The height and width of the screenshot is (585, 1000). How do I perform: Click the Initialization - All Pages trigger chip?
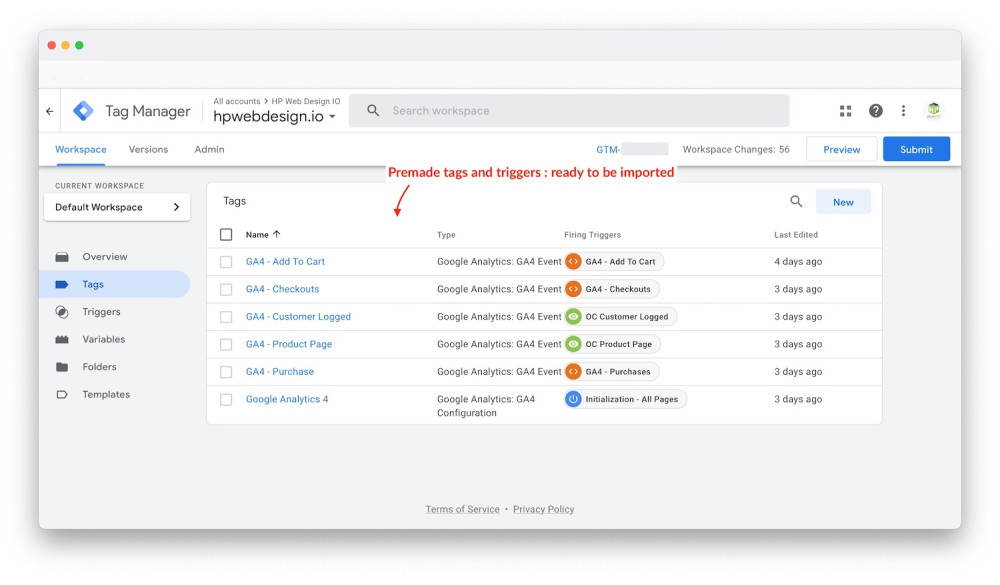pos(625,399)
